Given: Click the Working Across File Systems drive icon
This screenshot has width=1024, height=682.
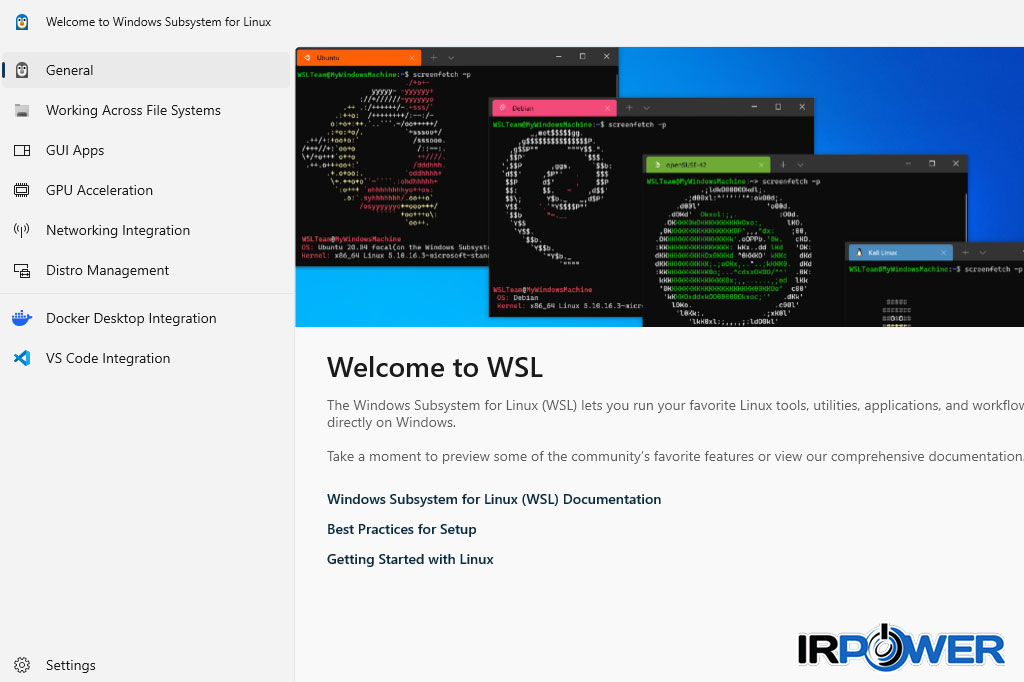Looking at the screenshot, I should tap(22, 110).
